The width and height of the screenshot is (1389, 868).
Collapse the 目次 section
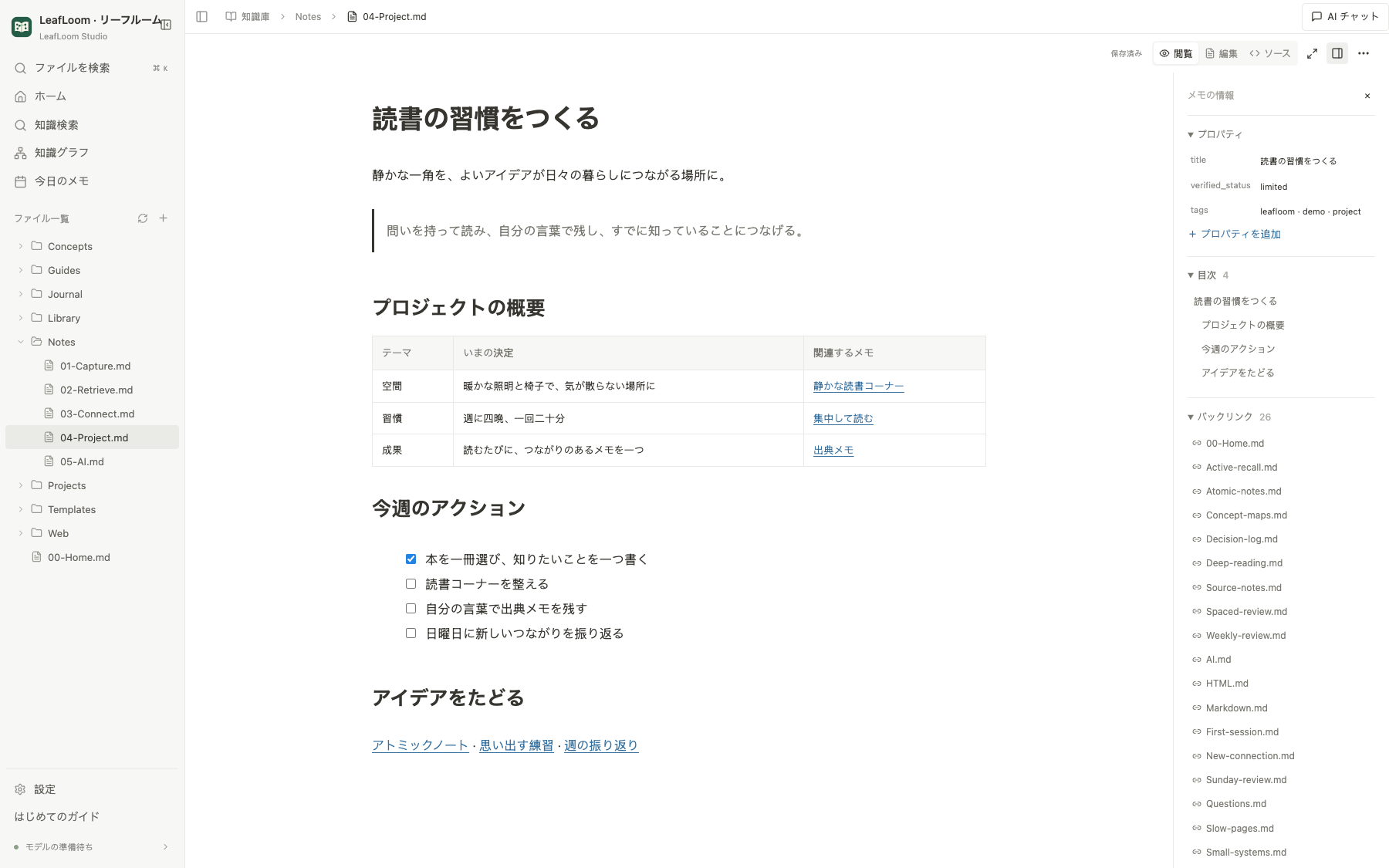coord(1208,275)
